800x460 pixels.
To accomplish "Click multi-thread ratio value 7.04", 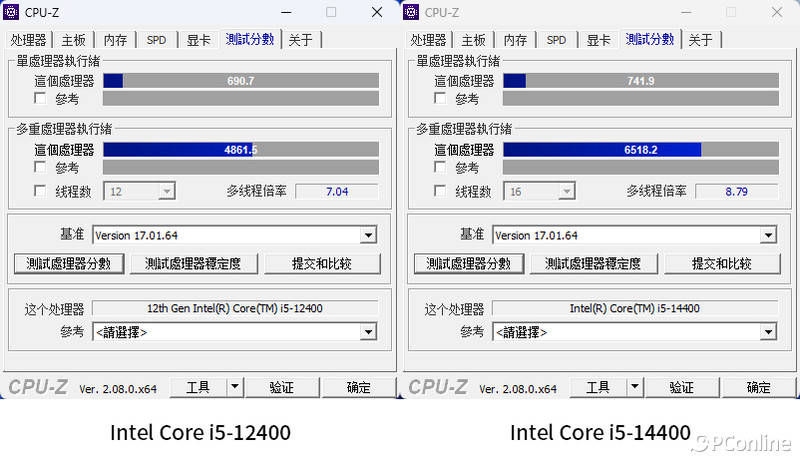I will [x=337, y=191].
